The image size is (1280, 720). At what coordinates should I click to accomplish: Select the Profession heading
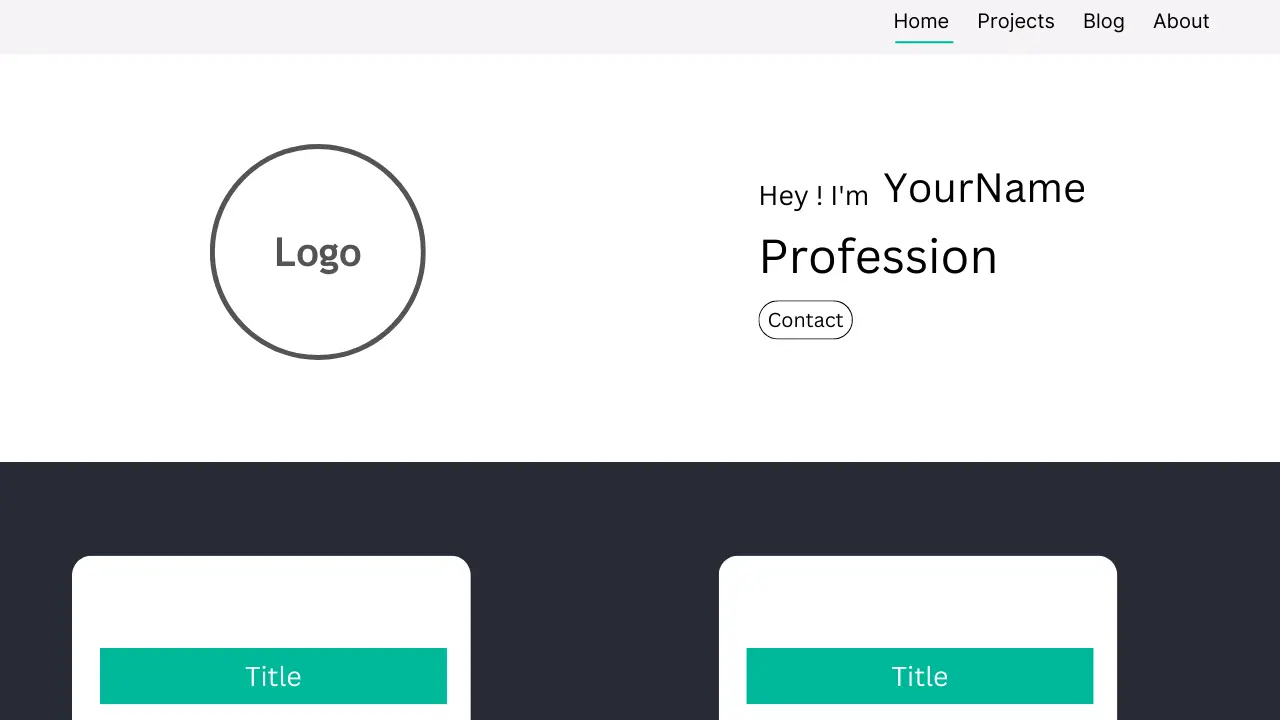878,256
